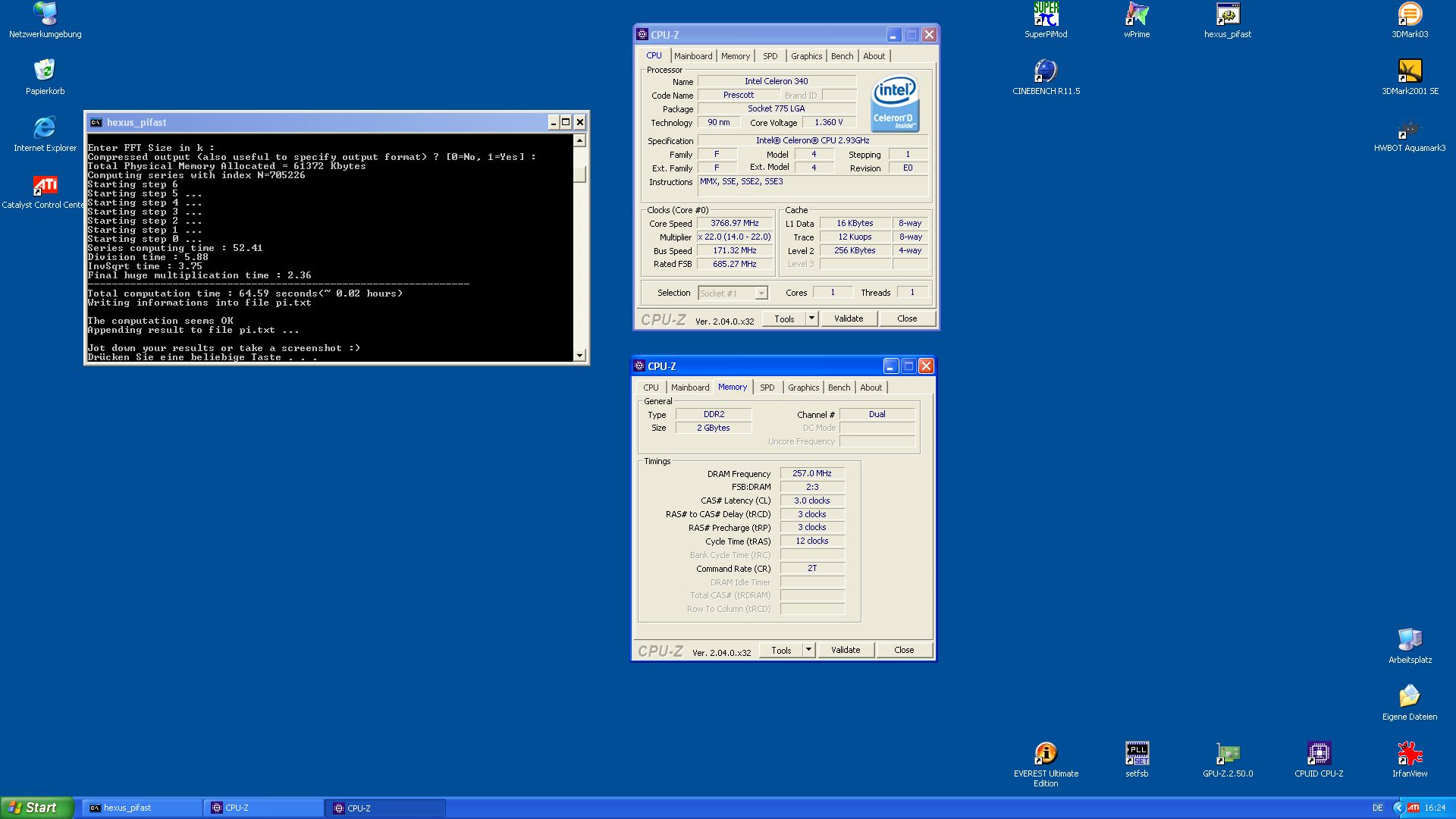The width and height of the screenshot is (1456, 819).
Task: Open the setfsb shortcut
Action: tap(1137, 760)
